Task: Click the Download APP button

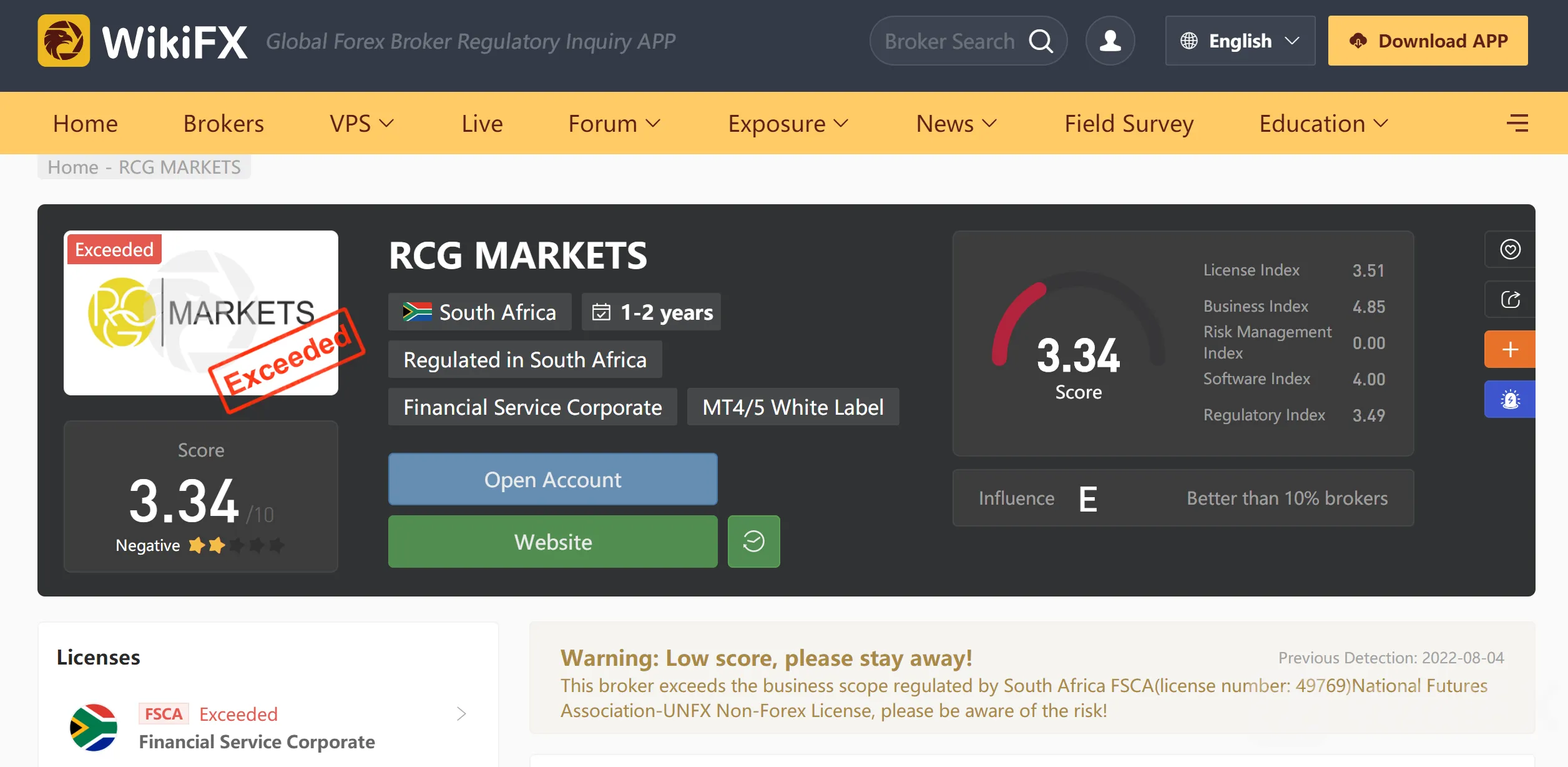Action: coord(1428,41)
